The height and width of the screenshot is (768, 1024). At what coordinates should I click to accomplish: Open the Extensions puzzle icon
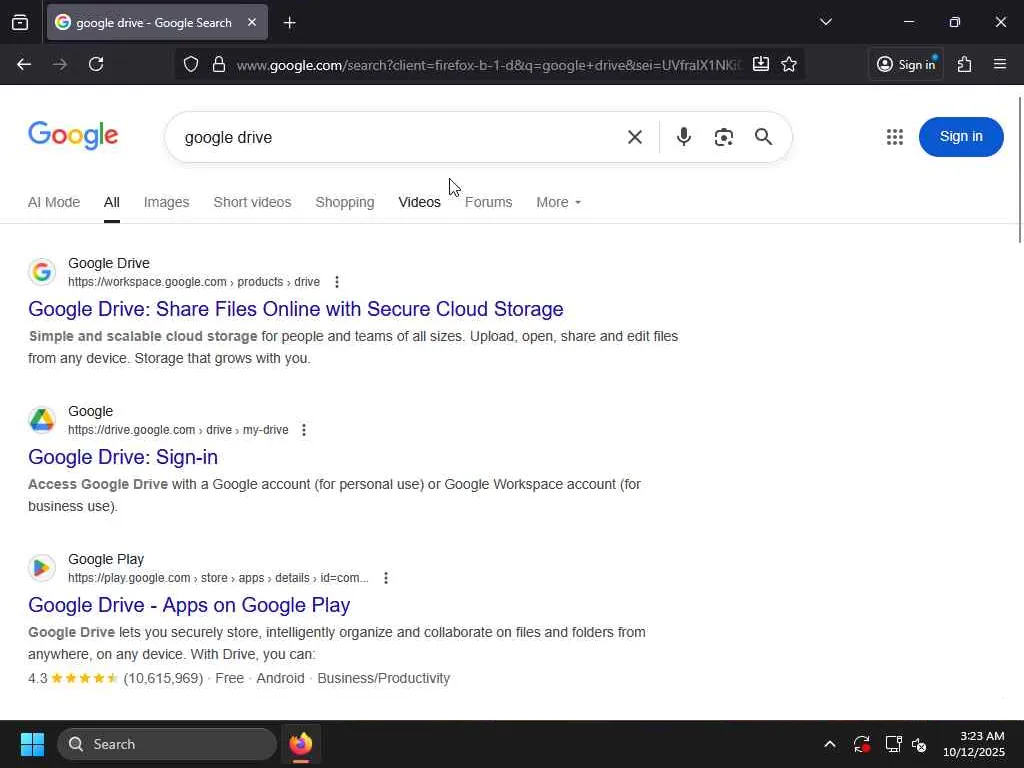965,64
